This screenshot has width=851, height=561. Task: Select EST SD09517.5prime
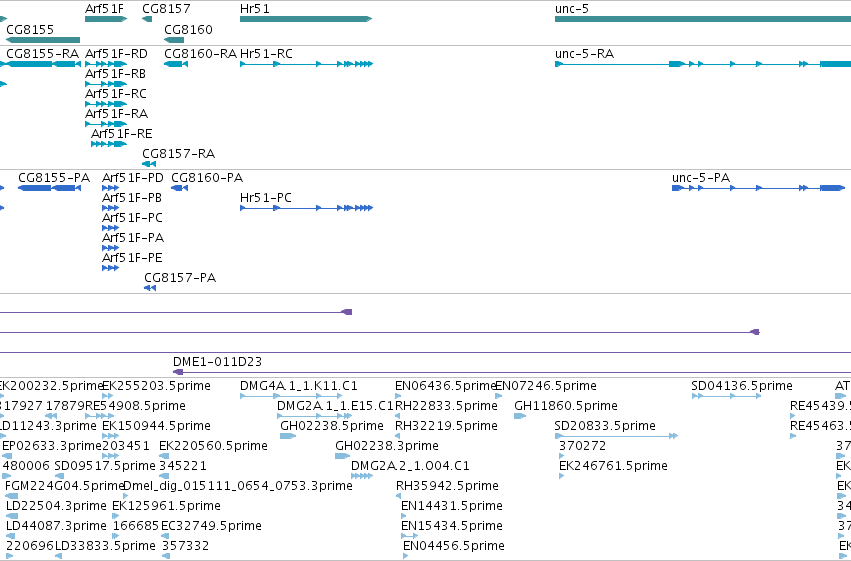(60, 476)
